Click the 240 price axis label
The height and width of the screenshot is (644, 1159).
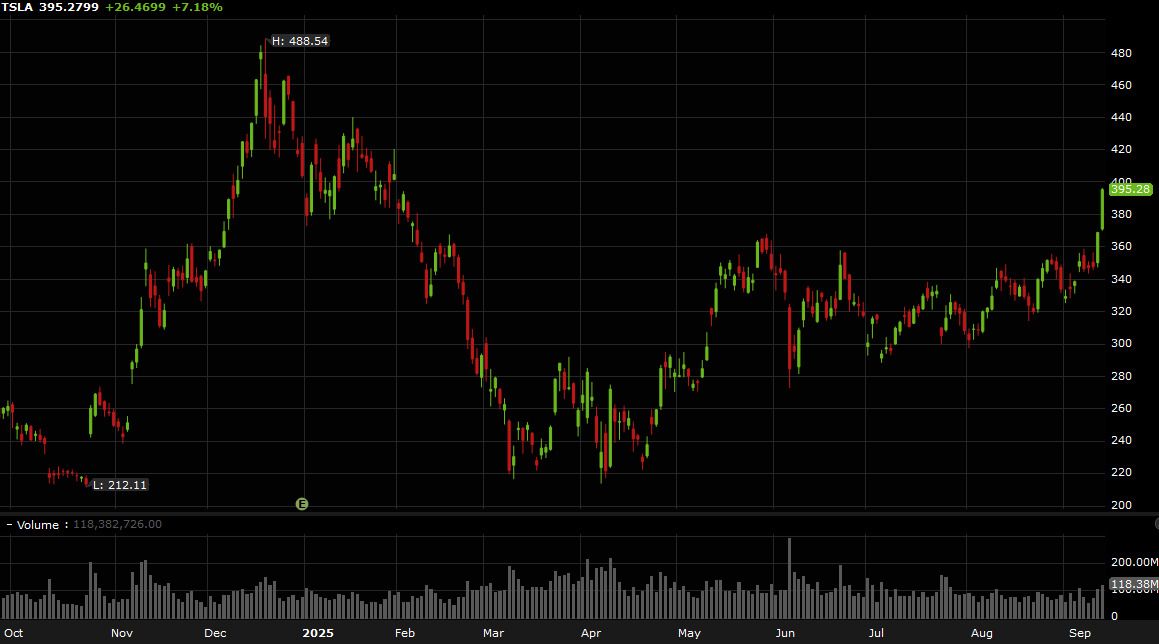(1121, 440)
